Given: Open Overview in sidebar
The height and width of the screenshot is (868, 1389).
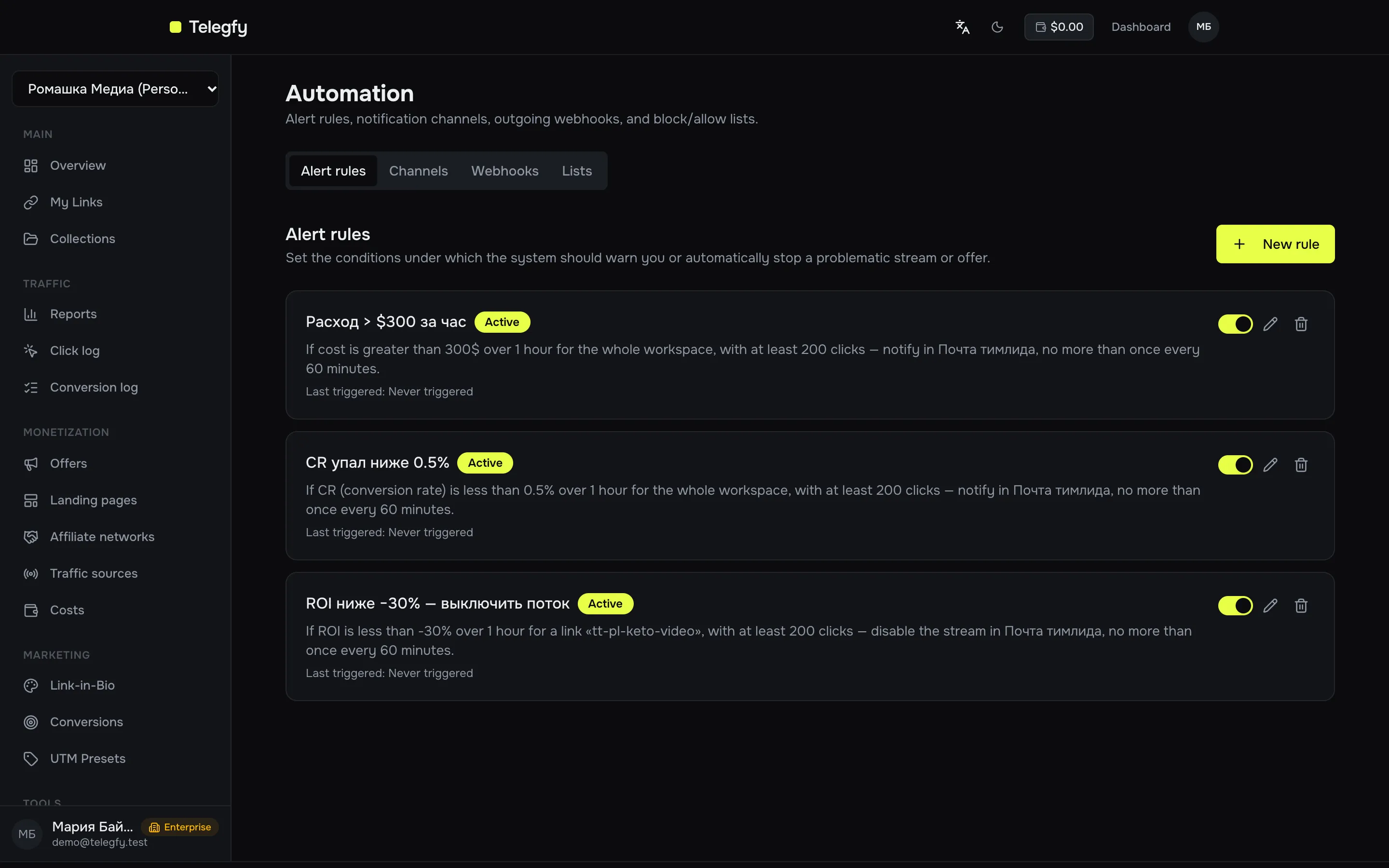Looking at the screenshot, I should click(x=115, y=165).
